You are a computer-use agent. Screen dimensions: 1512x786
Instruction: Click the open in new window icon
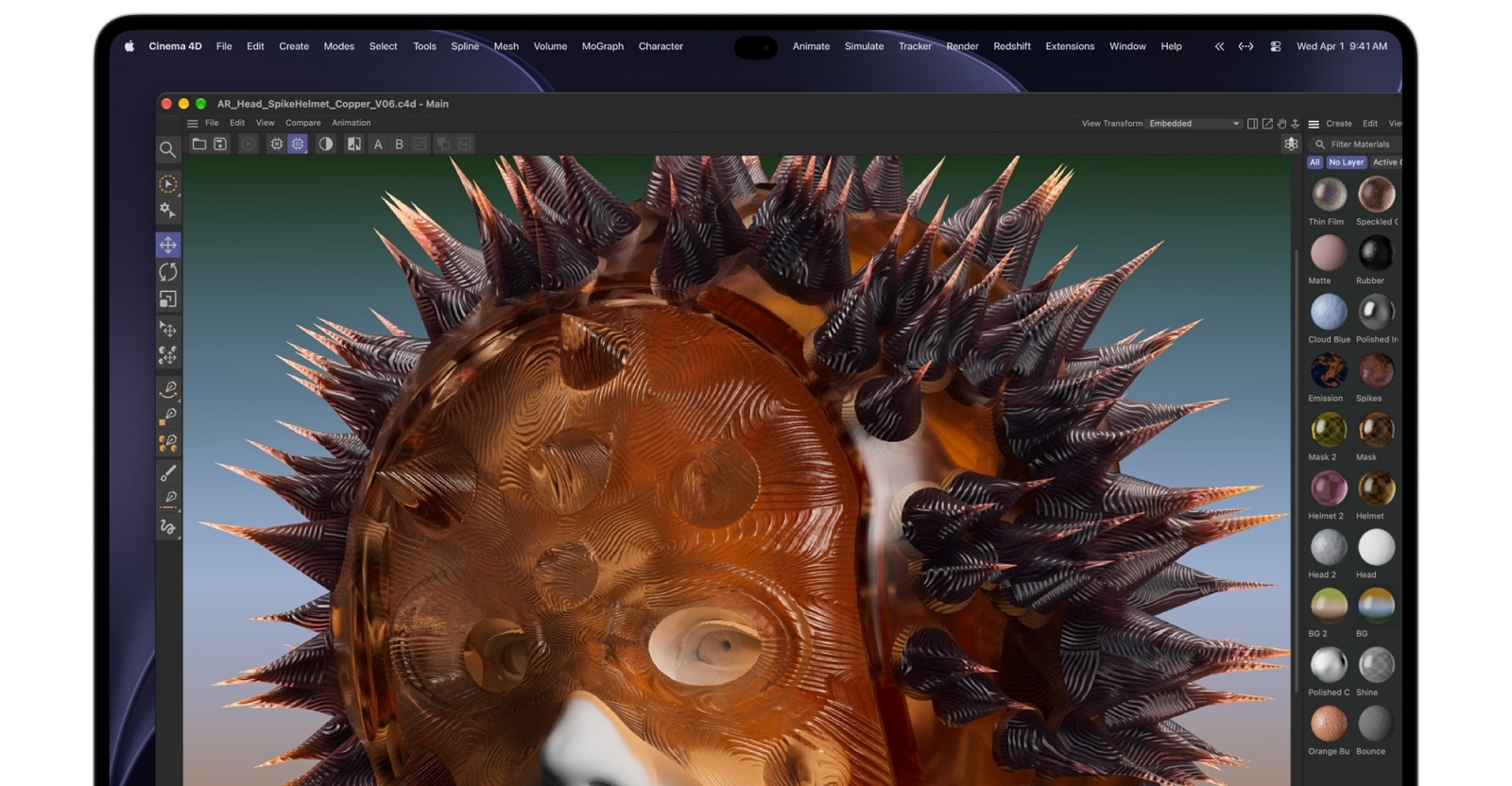point(1267,123)
